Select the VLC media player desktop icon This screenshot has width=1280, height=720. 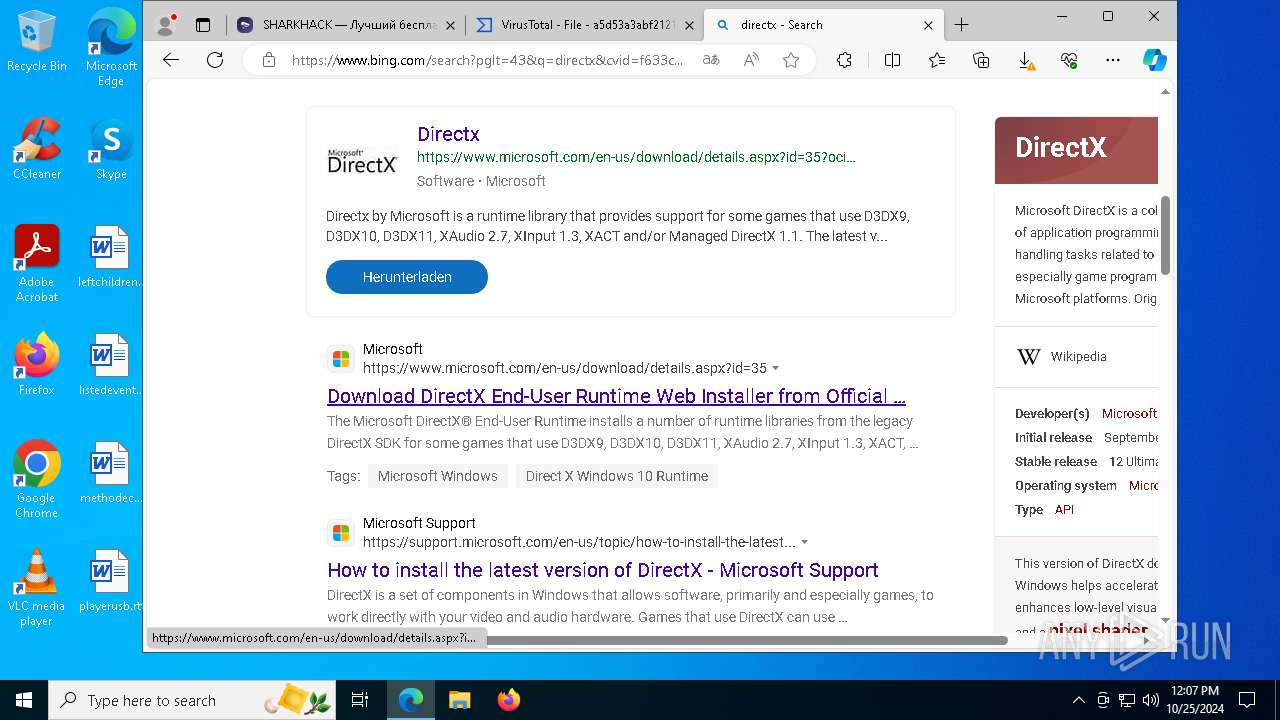(x=37, y=588)
